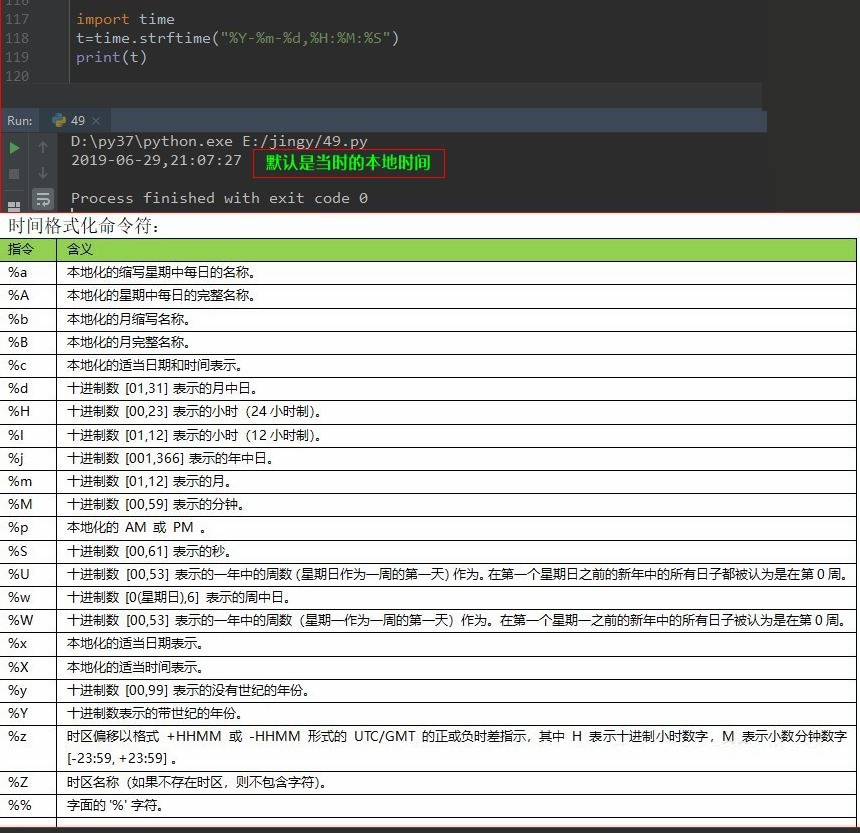Click the strftime format string in editor

[309, 38]
